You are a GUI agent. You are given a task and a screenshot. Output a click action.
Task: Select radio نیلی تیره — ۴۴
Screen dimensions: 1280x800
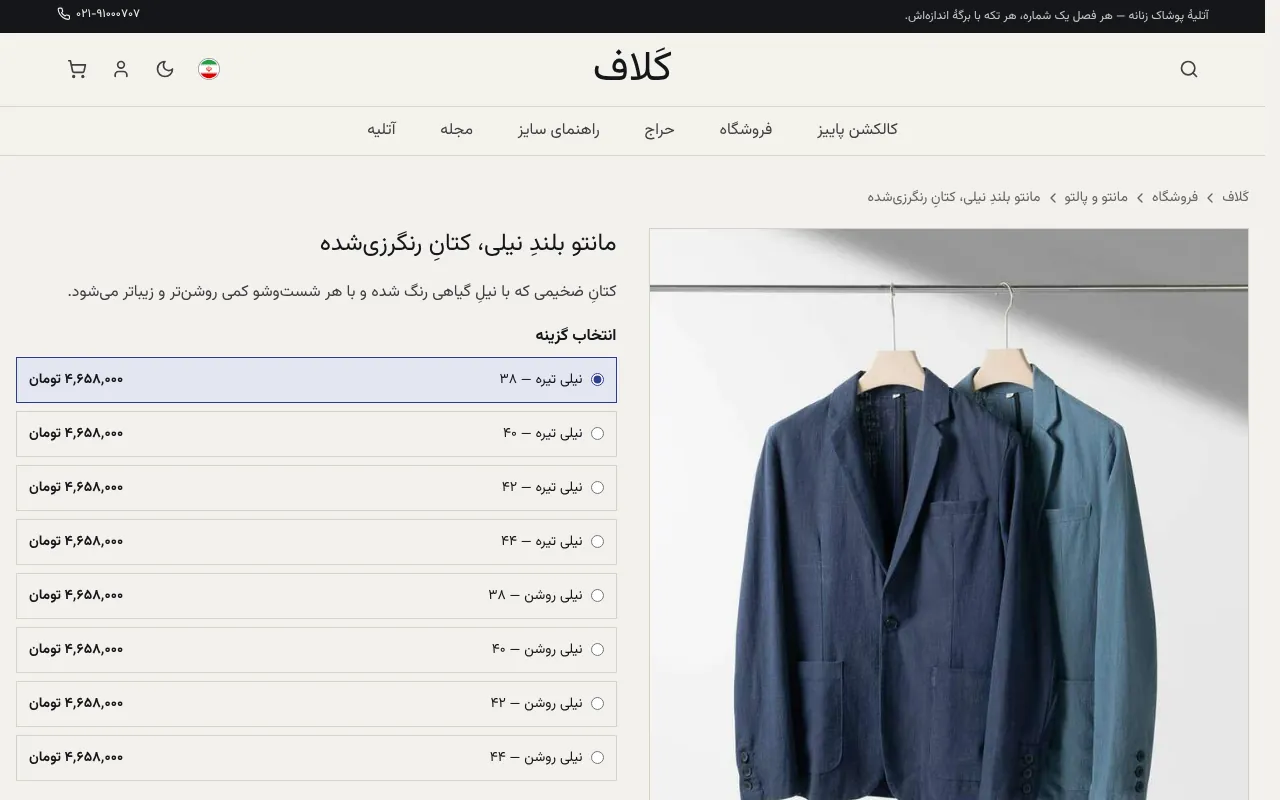pyautogui.click(x=597, y=542)
